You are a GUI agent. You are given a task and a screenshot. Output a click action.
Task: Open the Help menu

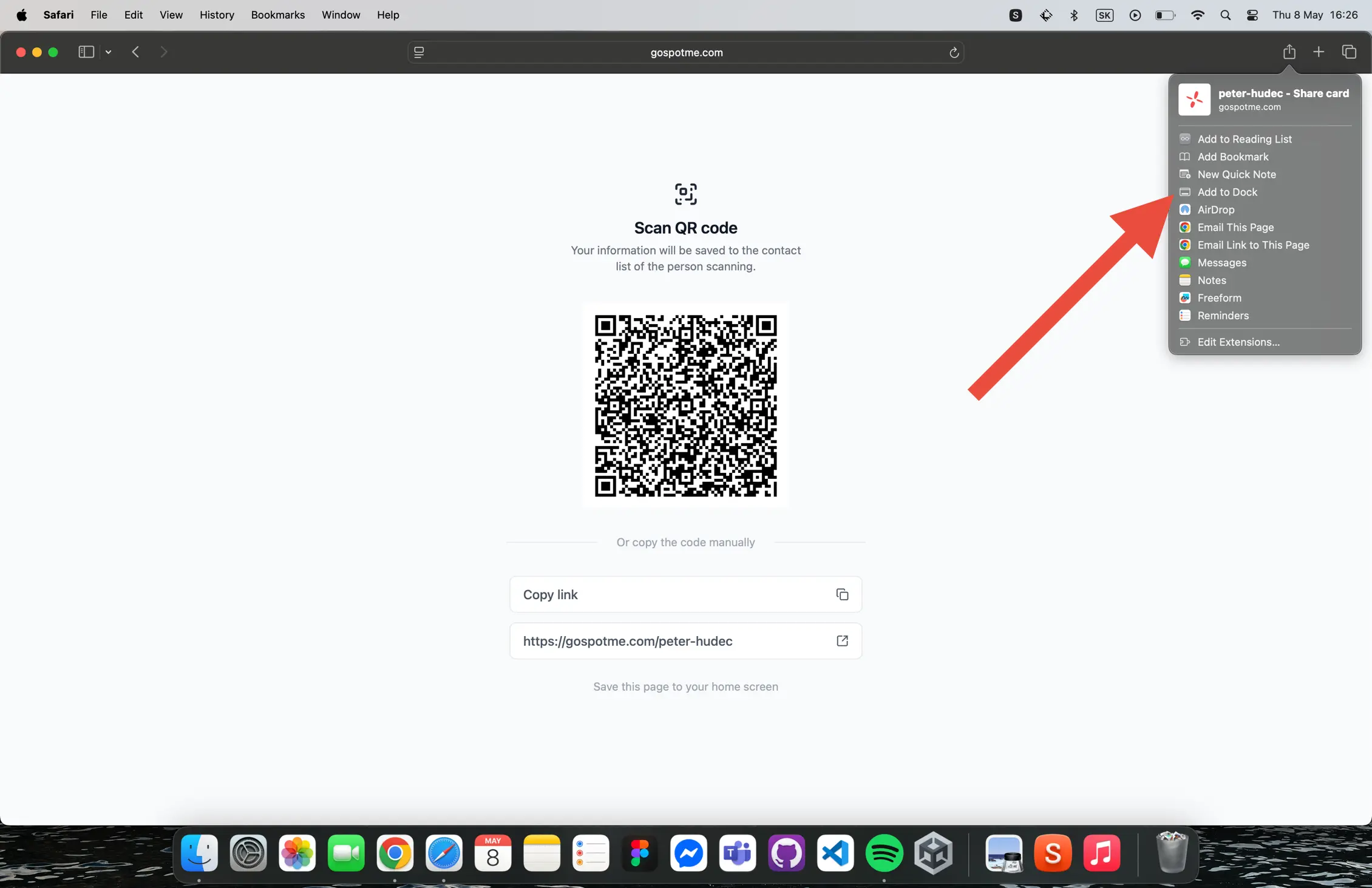(388, 15)
